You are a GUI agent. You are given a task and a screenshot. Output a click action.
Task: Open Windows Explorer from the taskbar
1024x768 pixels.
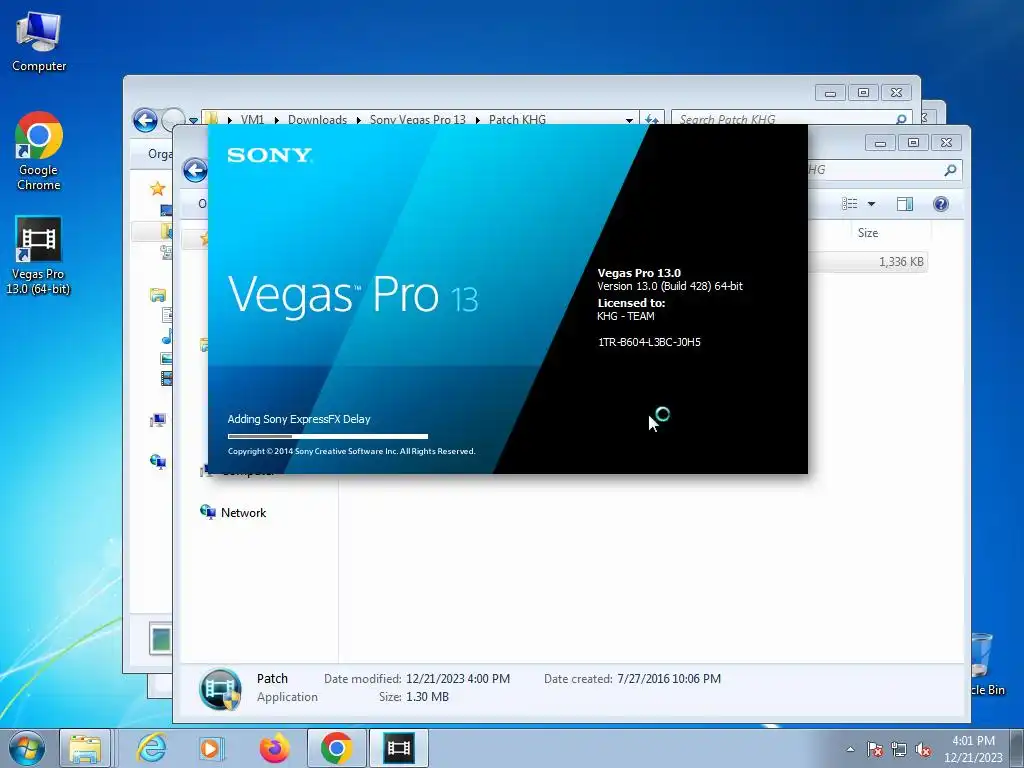coord(86,748)
